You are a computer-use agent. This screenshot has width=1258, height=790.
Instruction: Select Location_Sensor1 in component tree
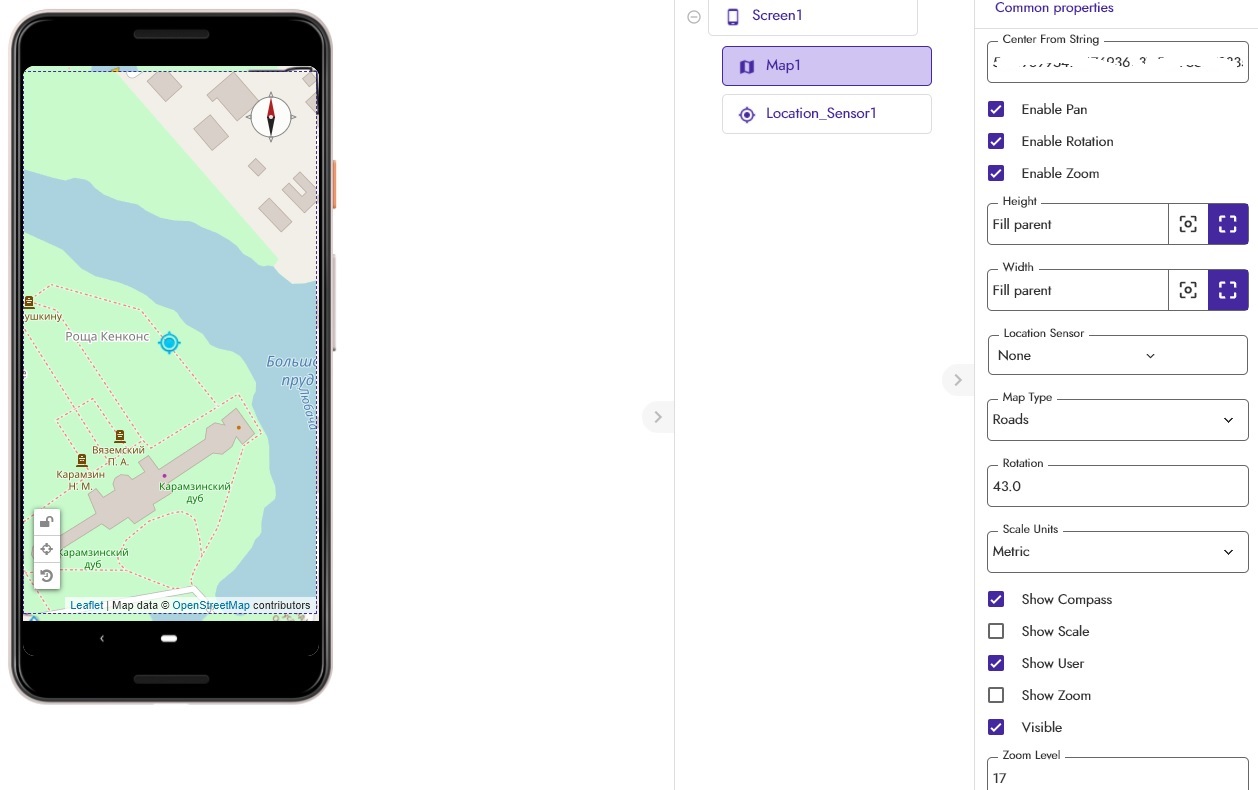[826, 114]
